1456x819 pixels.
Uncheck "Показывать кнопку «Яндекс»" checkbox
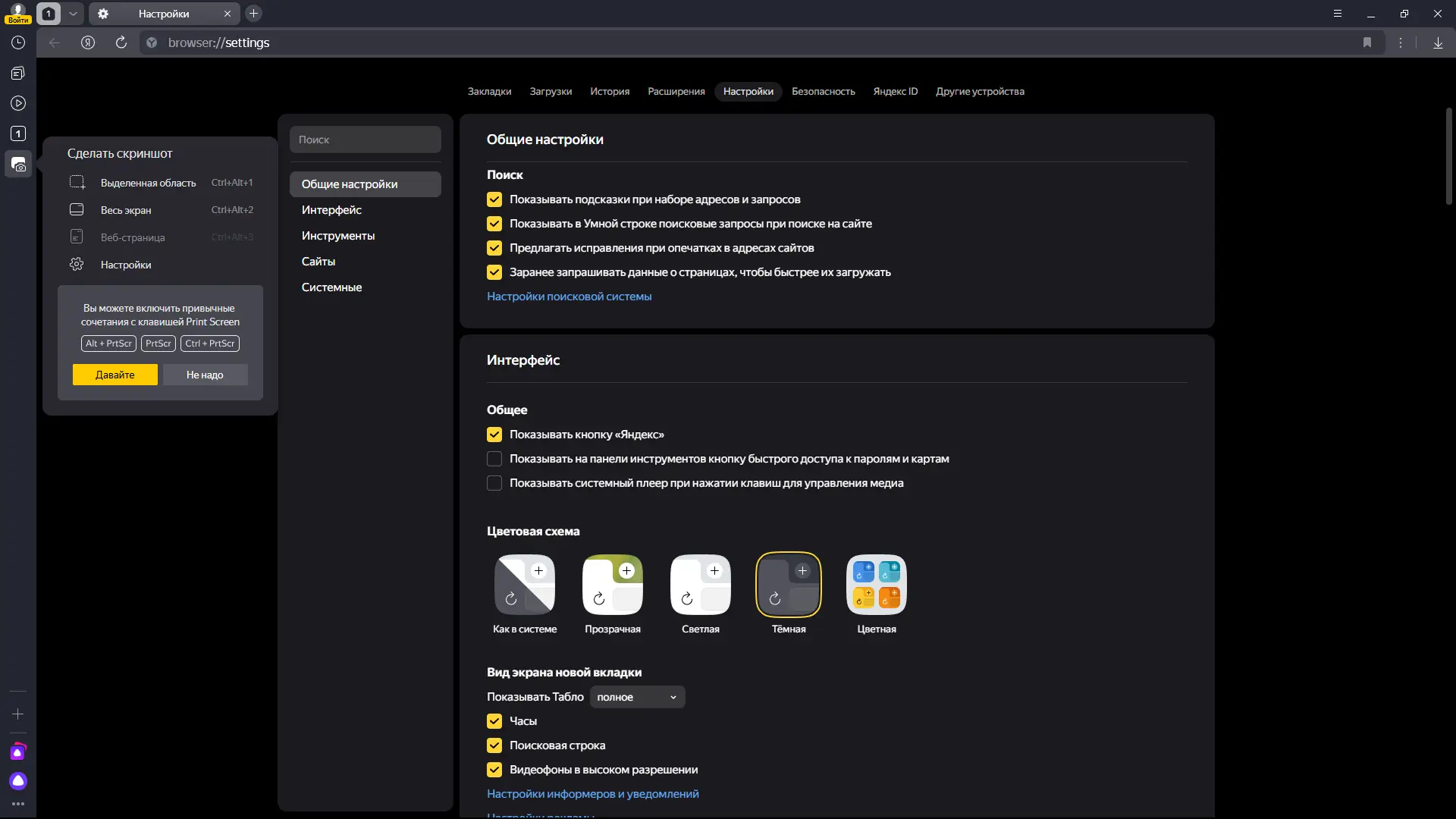click(494, 435)
